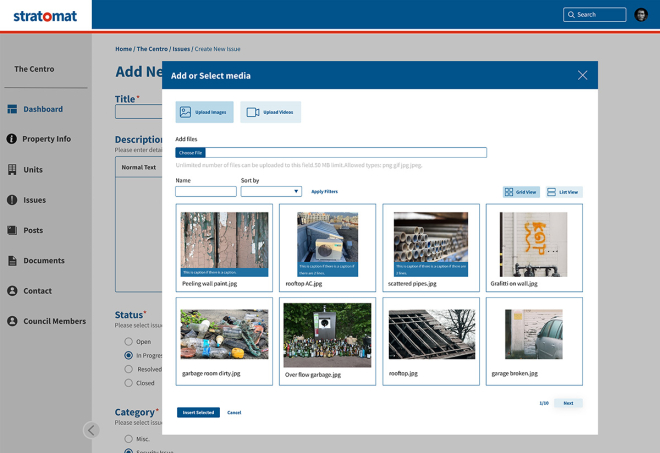The height and width of the screenshot is (453, 660).
Task: Click the Posts icon in the sidebar
Action: click(x=12, y=230)
